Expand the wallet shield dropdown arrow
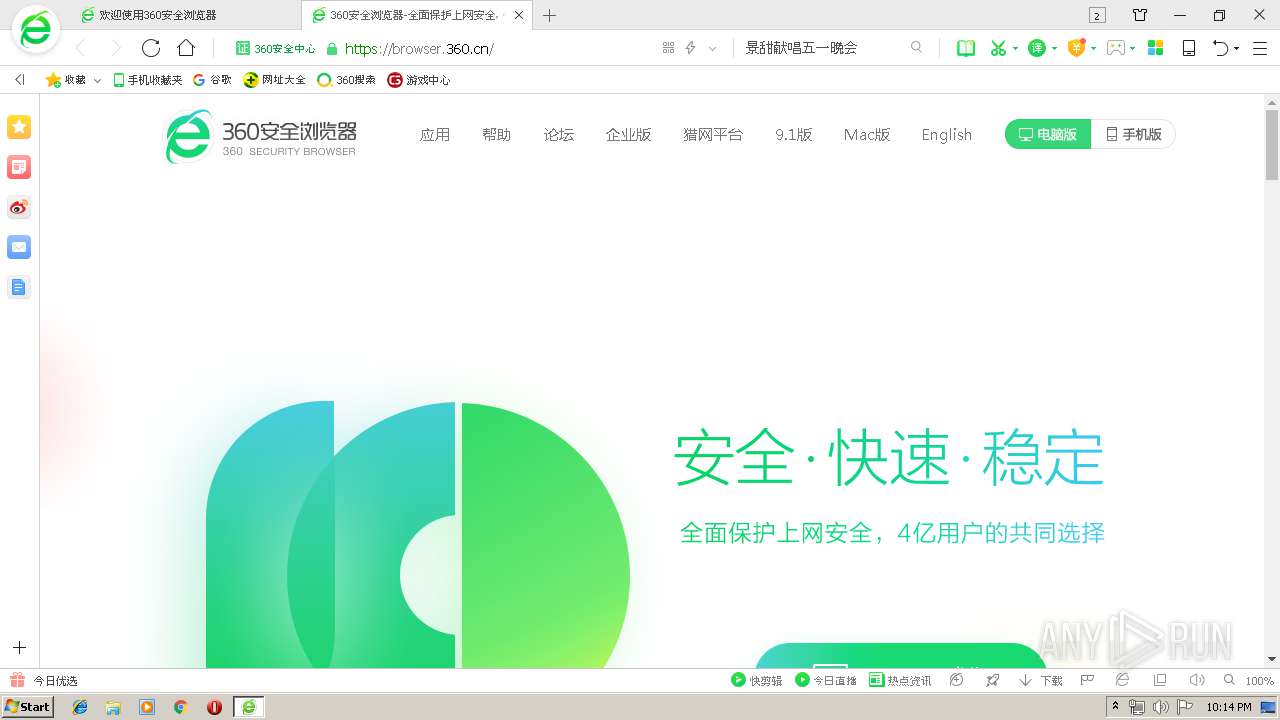This screenshot has height=720, width=1280. [1094, 48]
